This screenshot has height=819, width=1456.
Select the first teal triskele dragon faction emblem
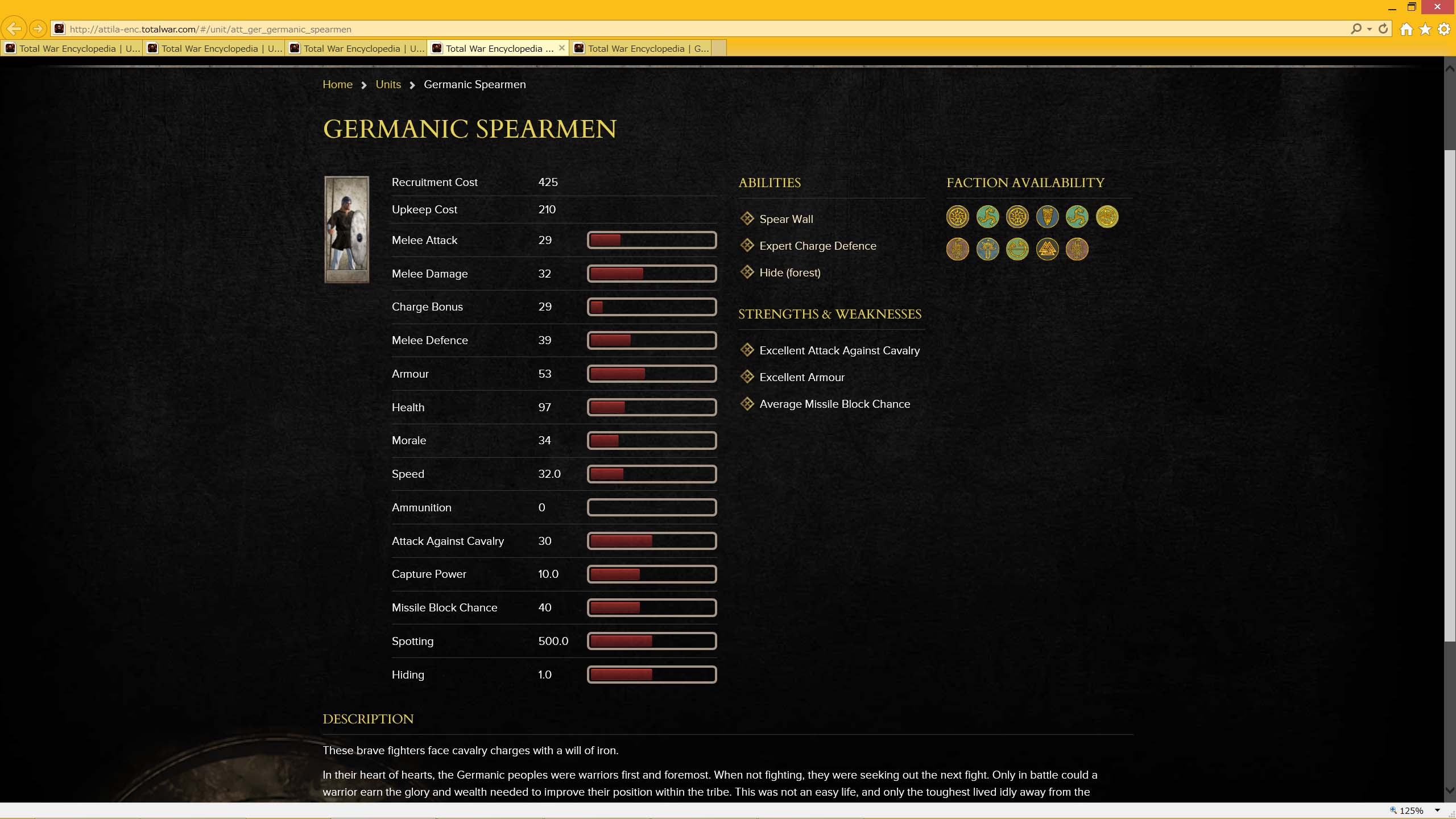click(x=987, y=216)
